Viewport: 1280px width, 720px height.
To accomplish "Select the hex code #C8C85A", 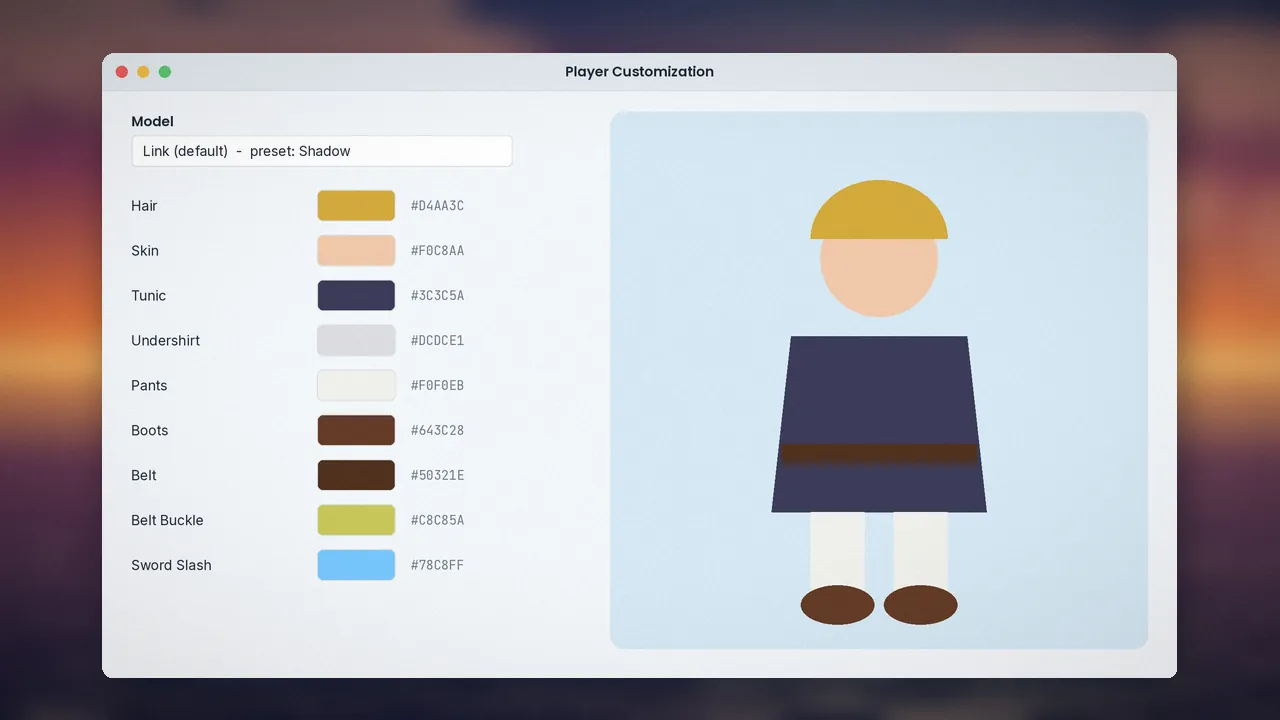I will pos(437,521).
